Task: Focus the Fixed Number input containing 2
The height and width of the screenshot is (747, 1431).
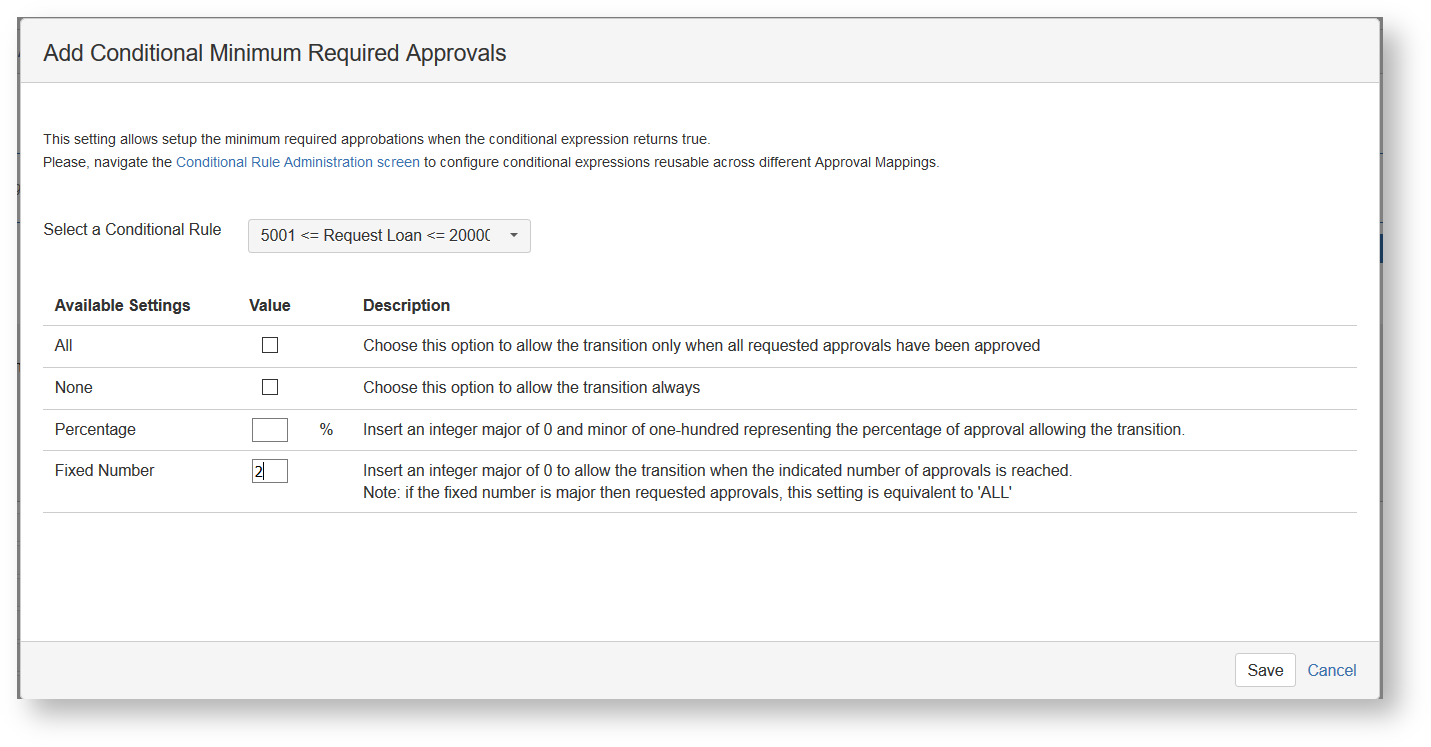Action: point(270,471)
